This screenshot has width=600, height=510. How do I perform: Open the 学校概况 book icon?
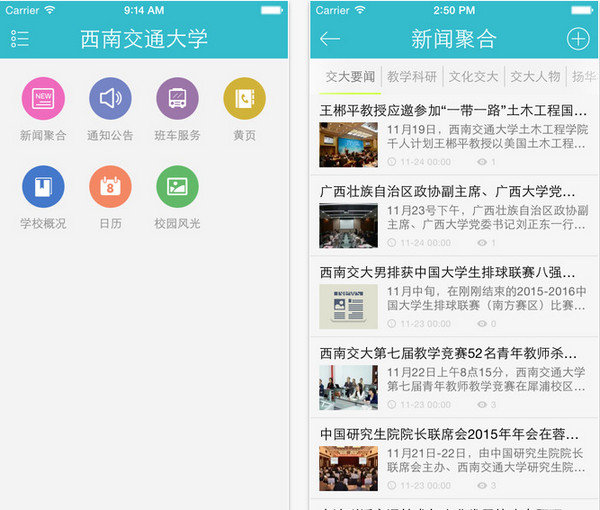tap(43, 187)
